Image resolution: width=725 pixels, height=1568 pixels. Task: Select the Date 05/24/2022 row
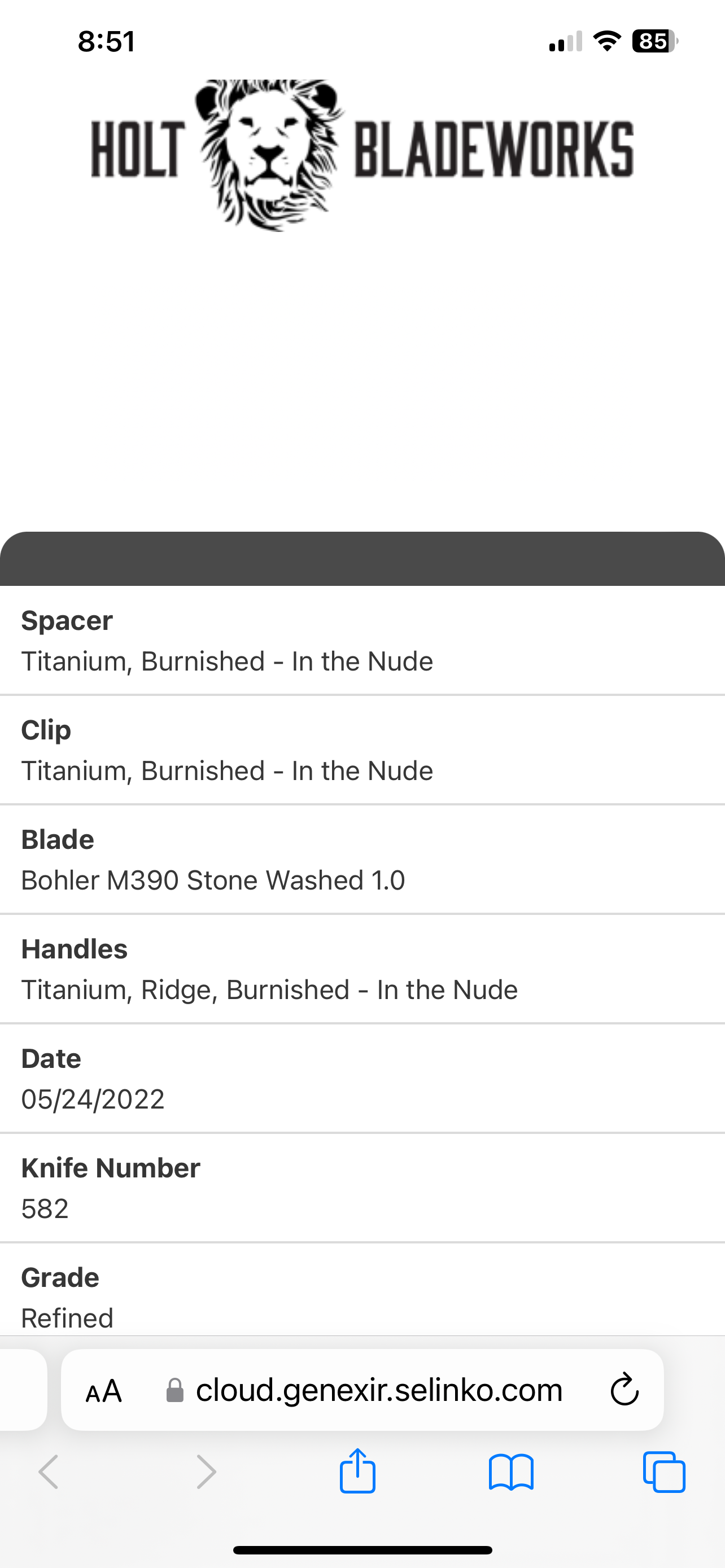click(362, 1079)
